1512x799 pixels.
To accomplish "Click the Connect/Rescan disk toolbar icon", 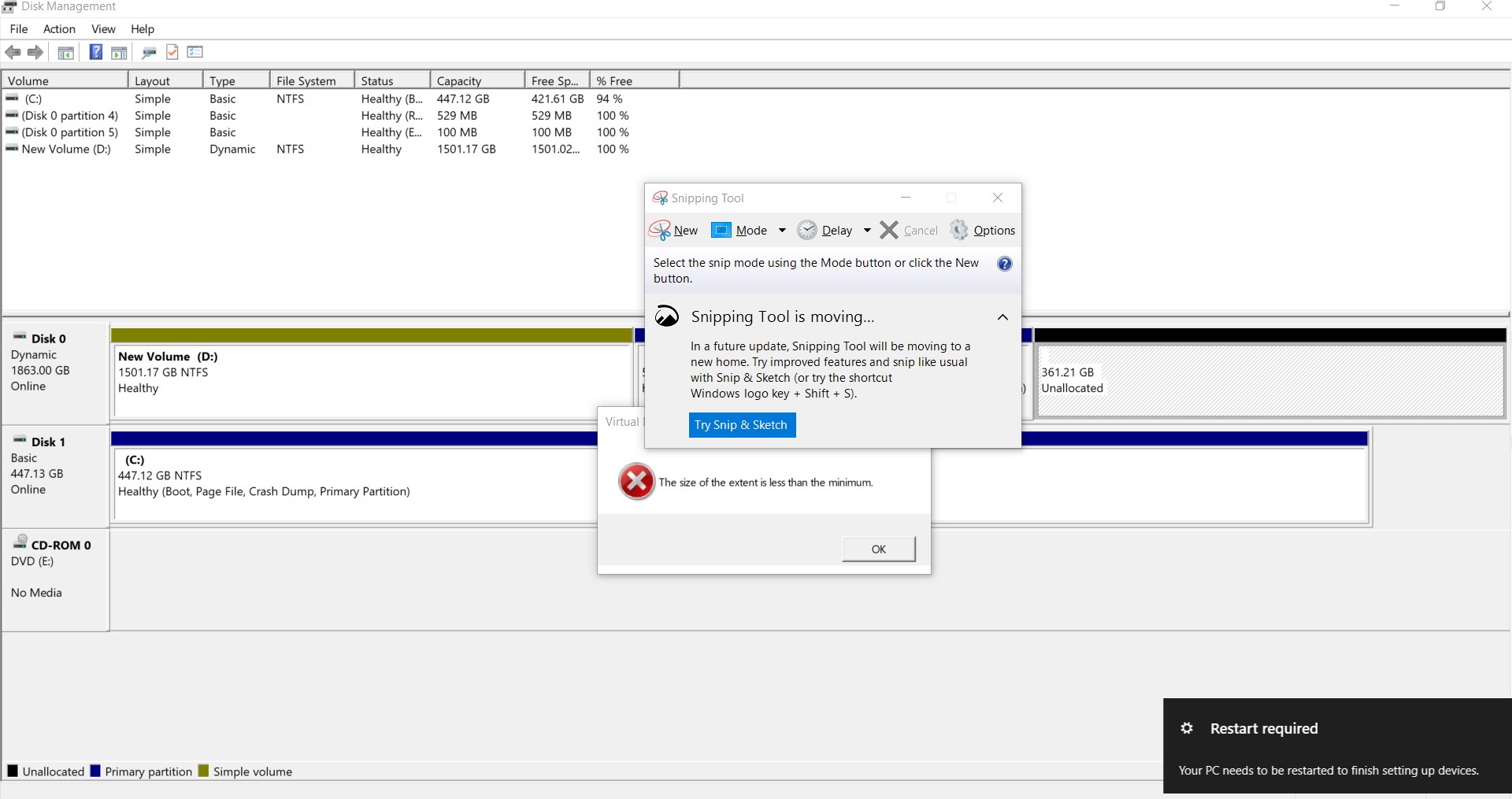I will [x=149, y=53].
